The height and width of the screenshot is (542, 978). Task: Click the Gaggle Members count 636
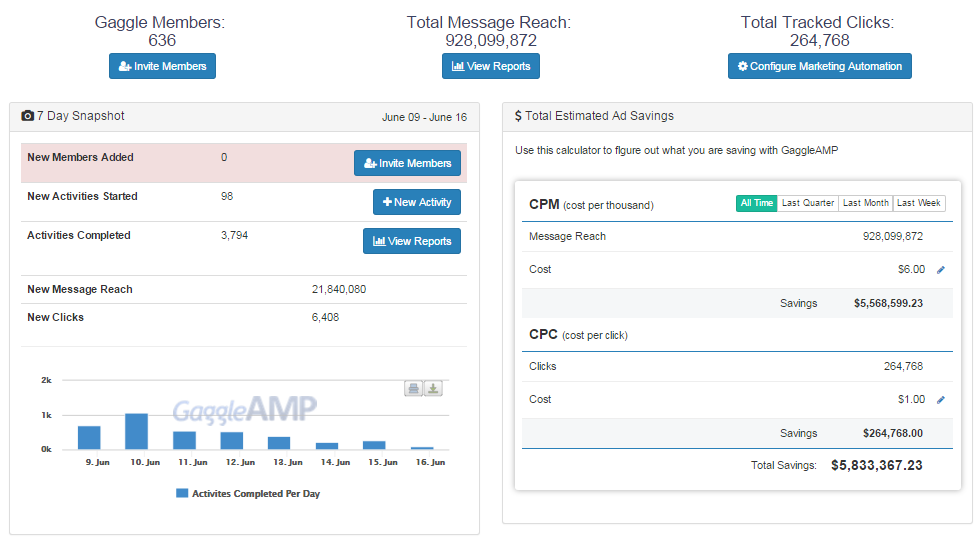162,41
